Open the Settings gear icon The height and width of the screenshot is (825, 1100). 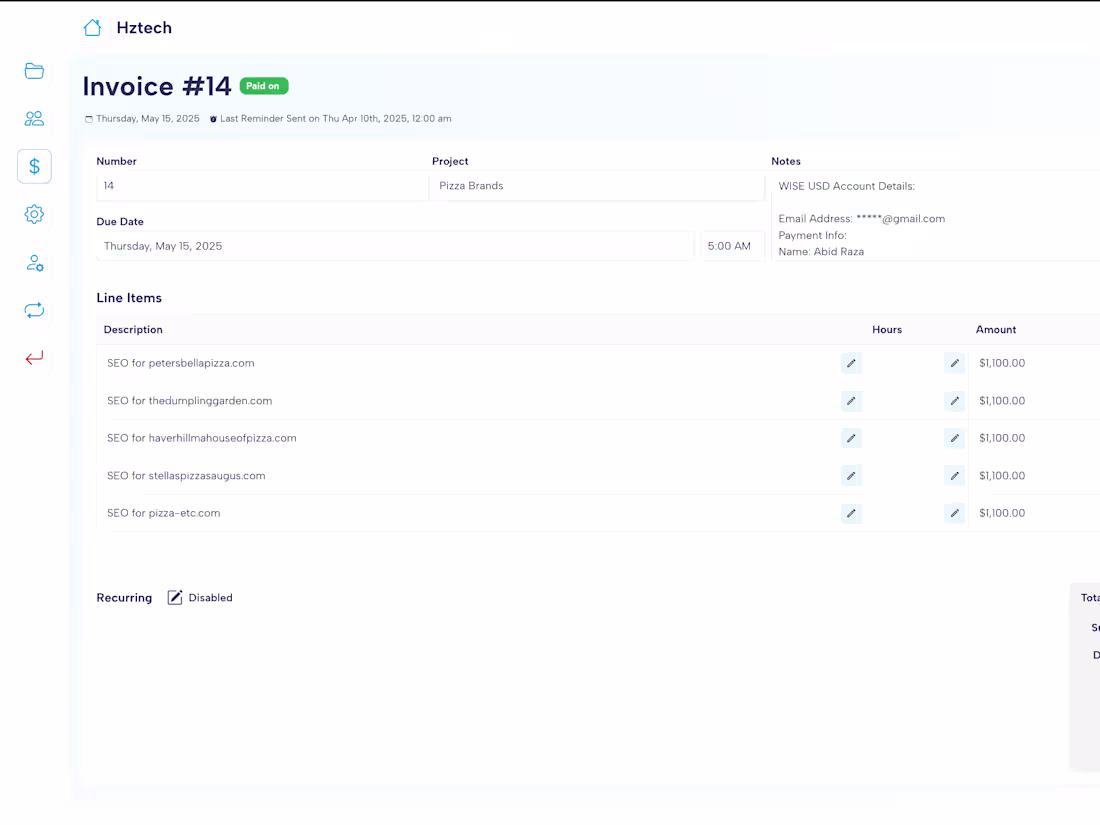click(x=34, y=214)
